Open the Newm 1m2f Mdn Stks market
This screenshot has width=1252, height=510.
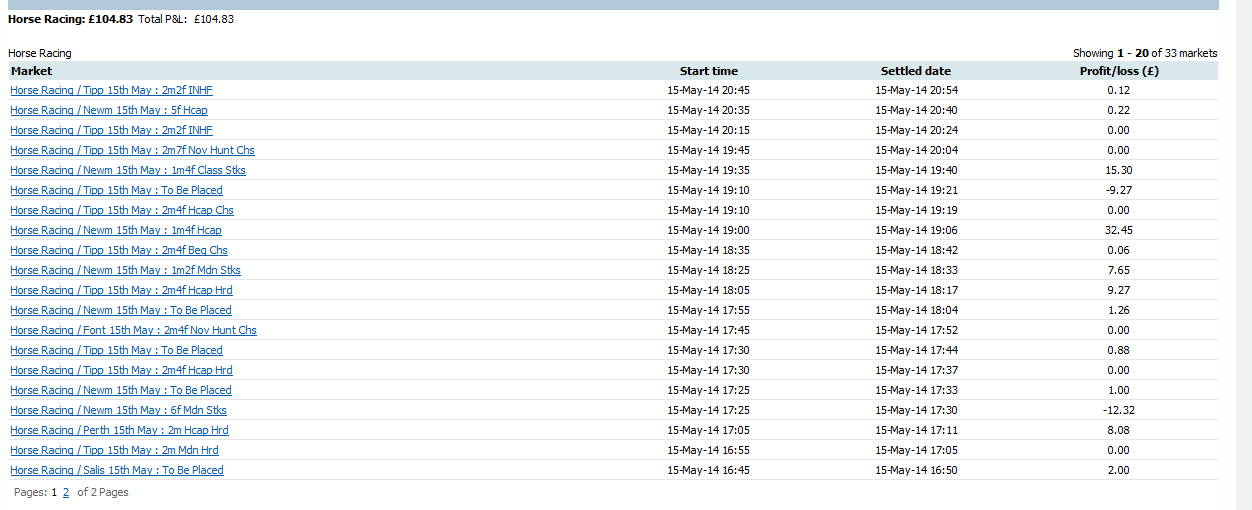tap(125, 270)
